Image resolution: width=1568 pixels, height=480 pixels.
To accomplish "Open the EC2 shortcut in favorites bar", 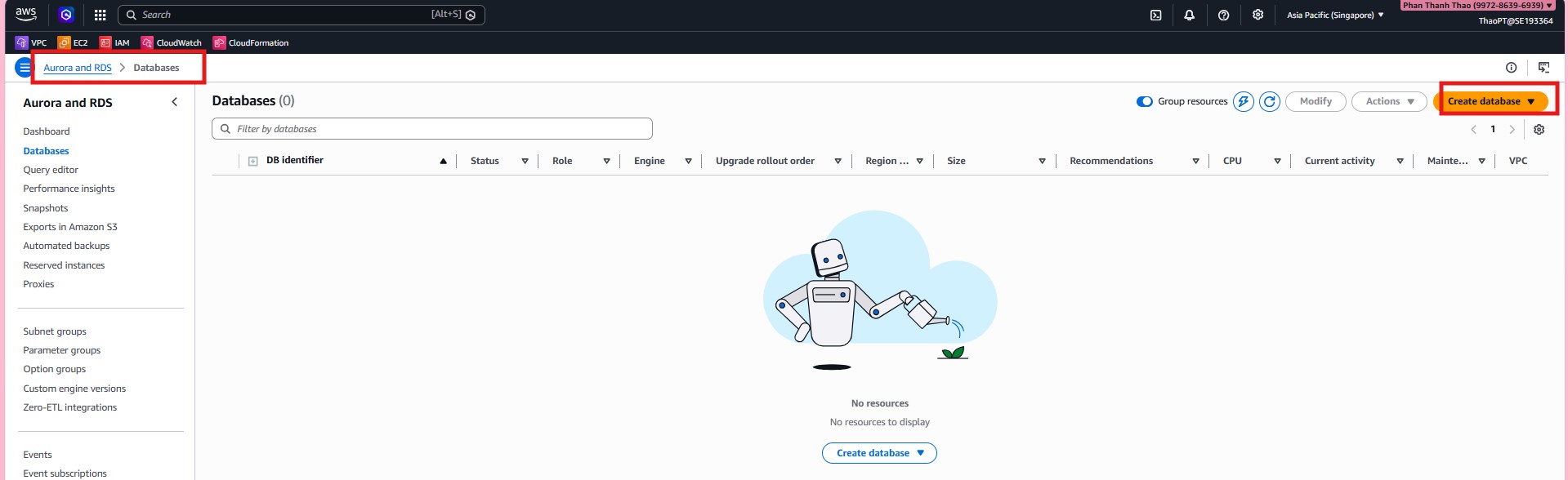I will [74, 42].
